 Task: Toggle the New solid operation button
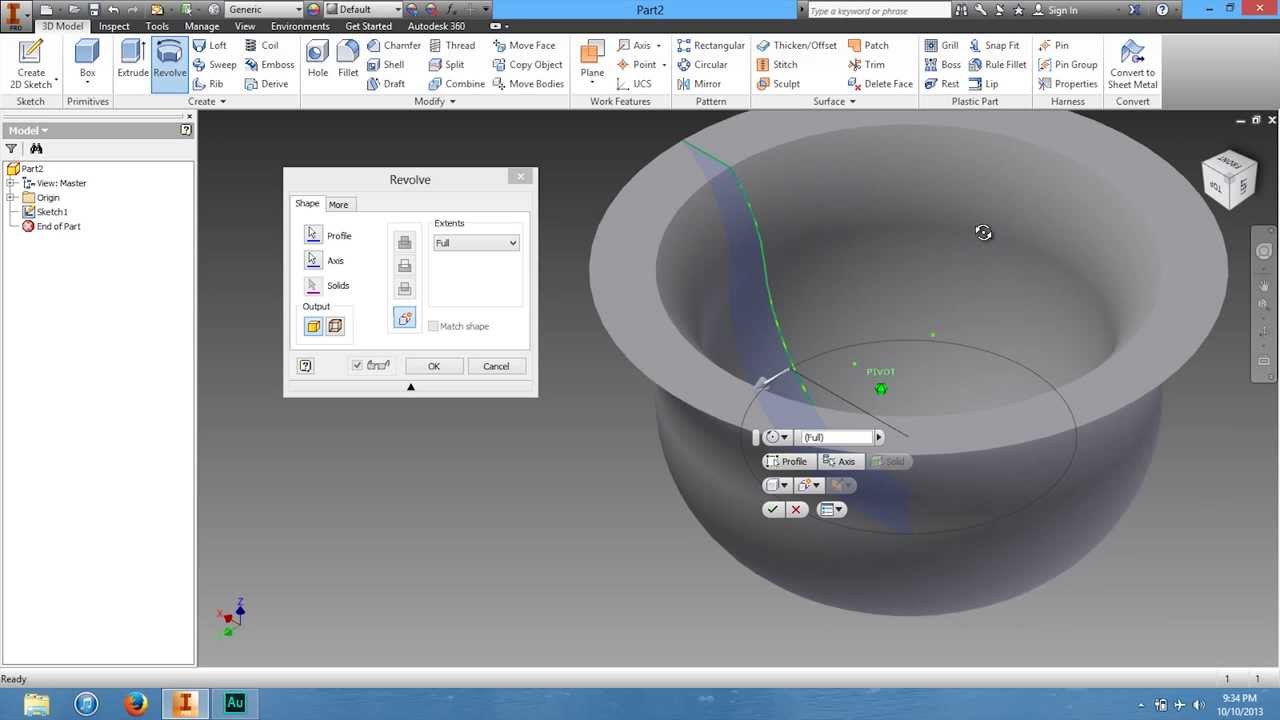click(x=405, y=318)
